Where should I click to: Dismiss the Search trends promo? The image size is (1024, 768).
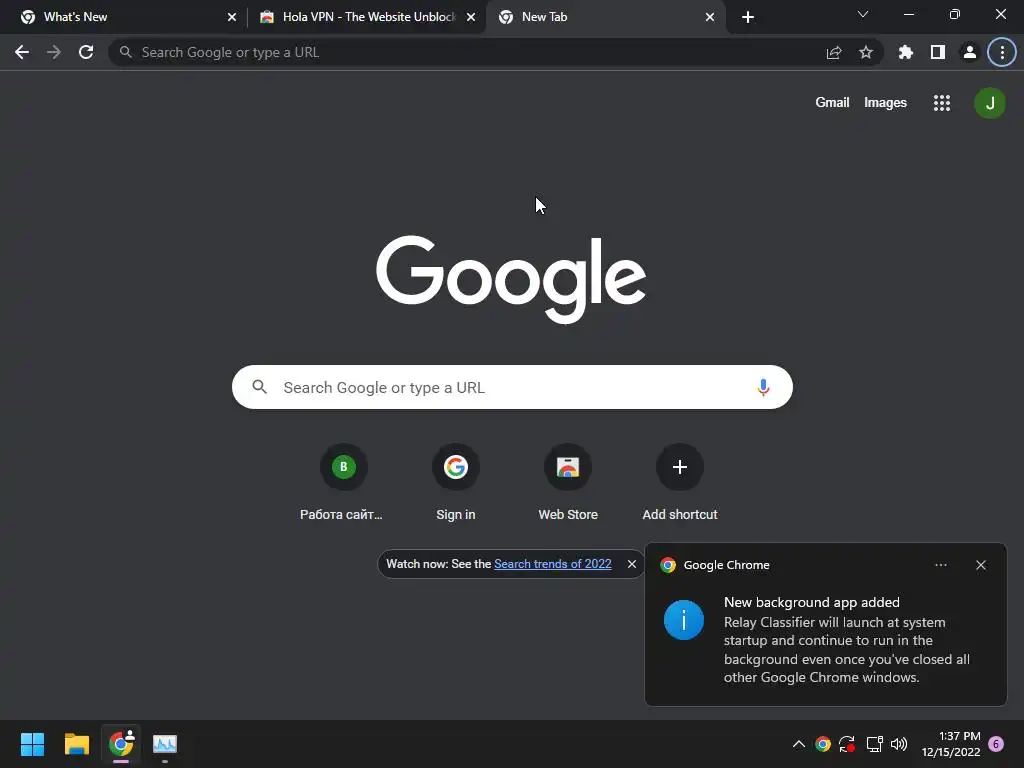(x=632, y=564)
